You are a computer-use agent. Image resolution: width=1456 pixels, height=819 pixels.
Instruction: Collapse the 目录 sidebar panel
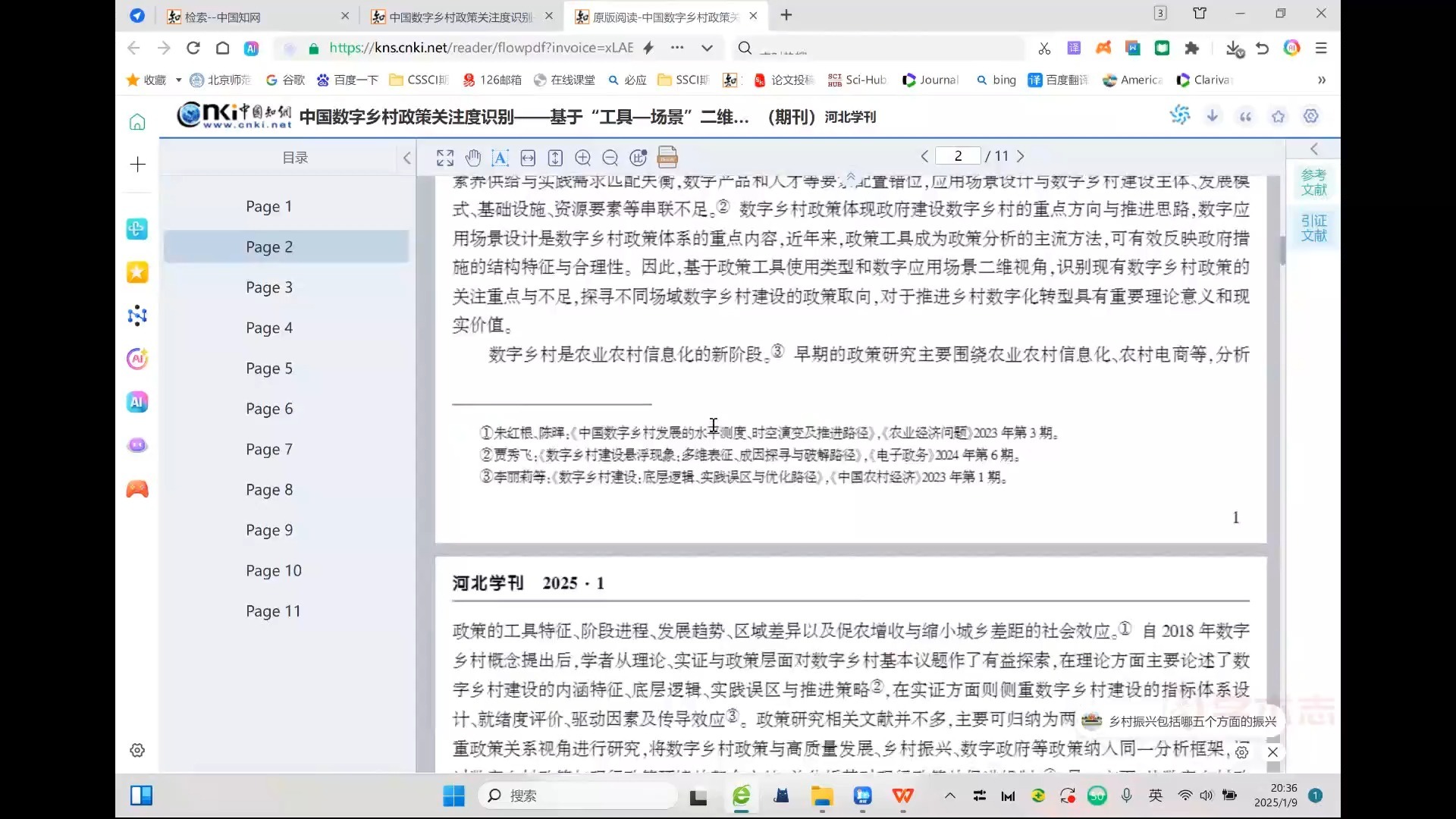pos(407,158)
